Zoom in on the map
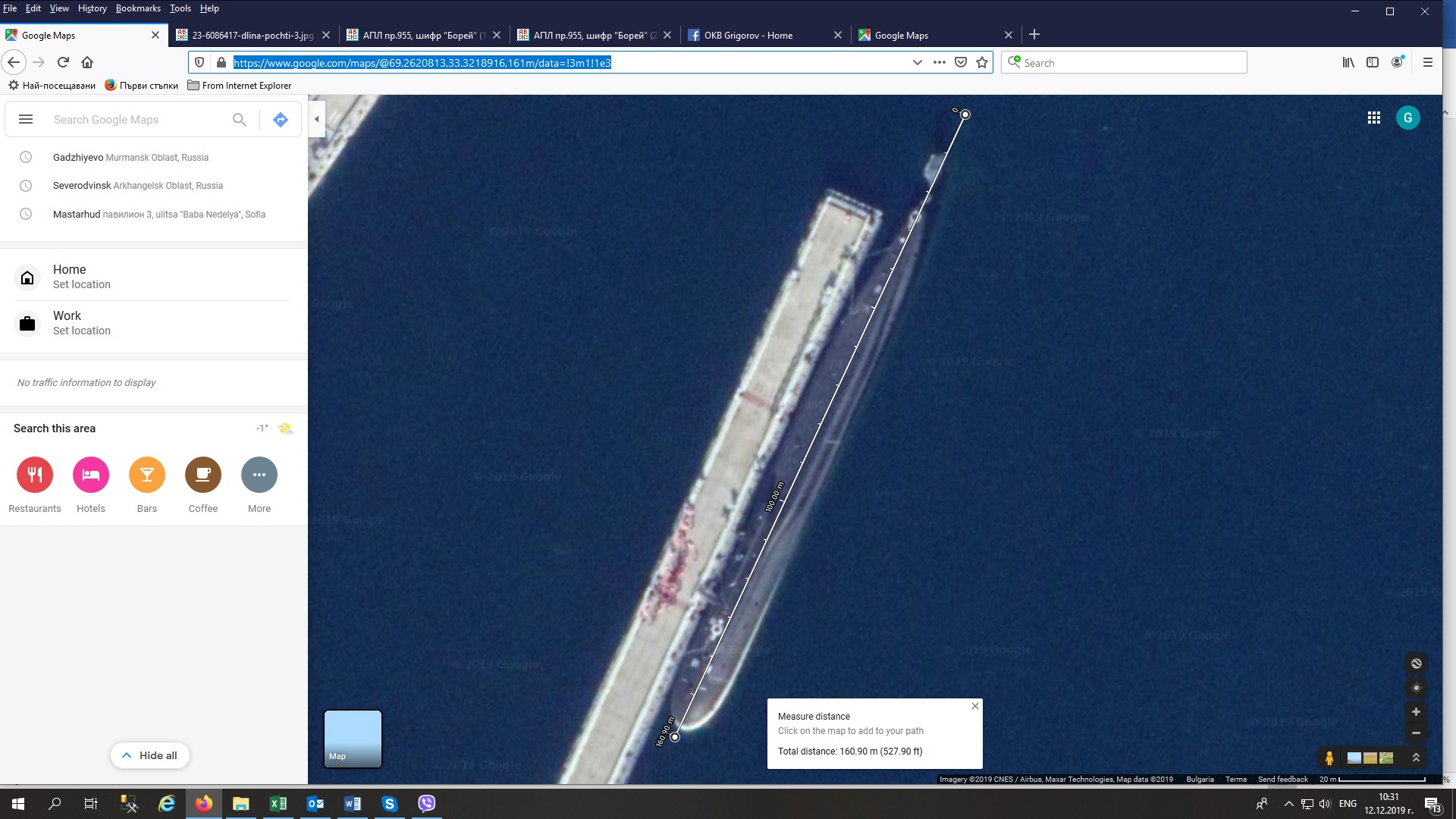 [1416, 712]
